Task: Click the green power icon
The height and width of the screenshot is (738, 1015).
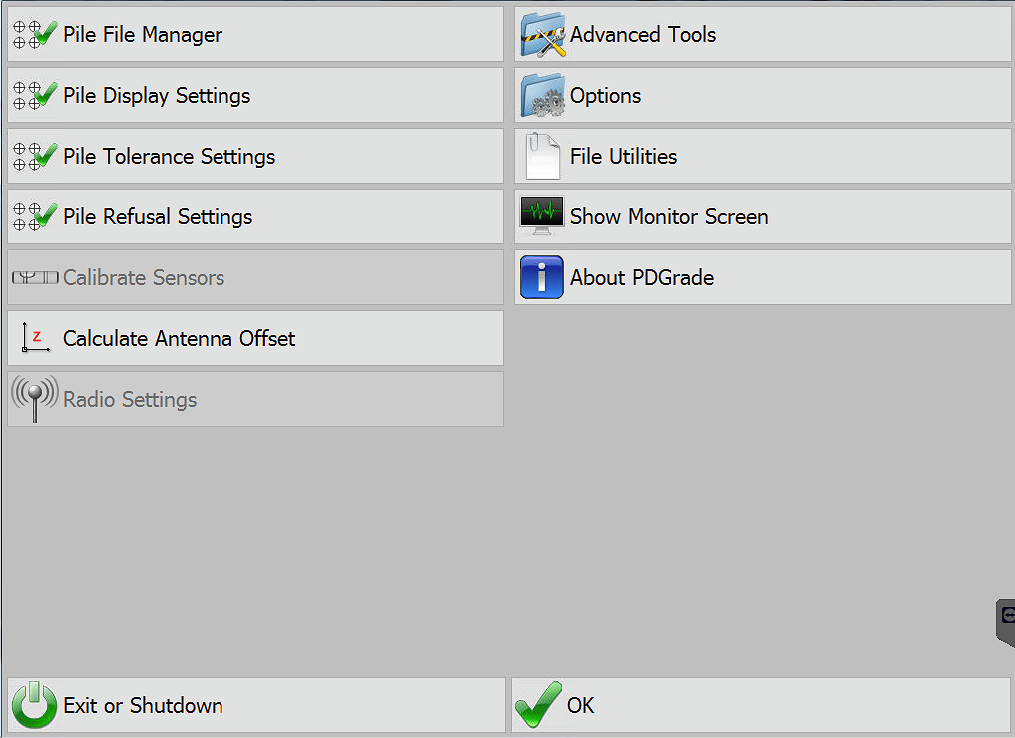Action: [35, 705]
